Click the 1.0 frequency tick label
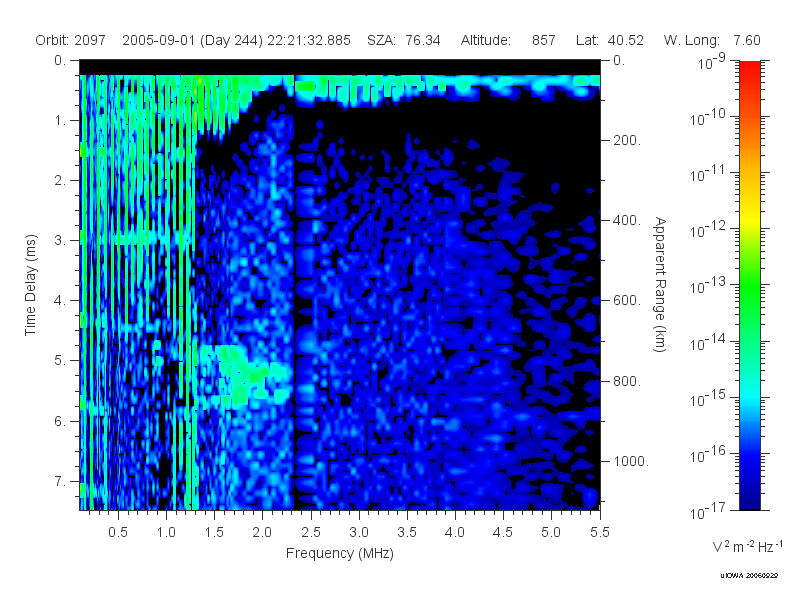 [x=166, y=532]
